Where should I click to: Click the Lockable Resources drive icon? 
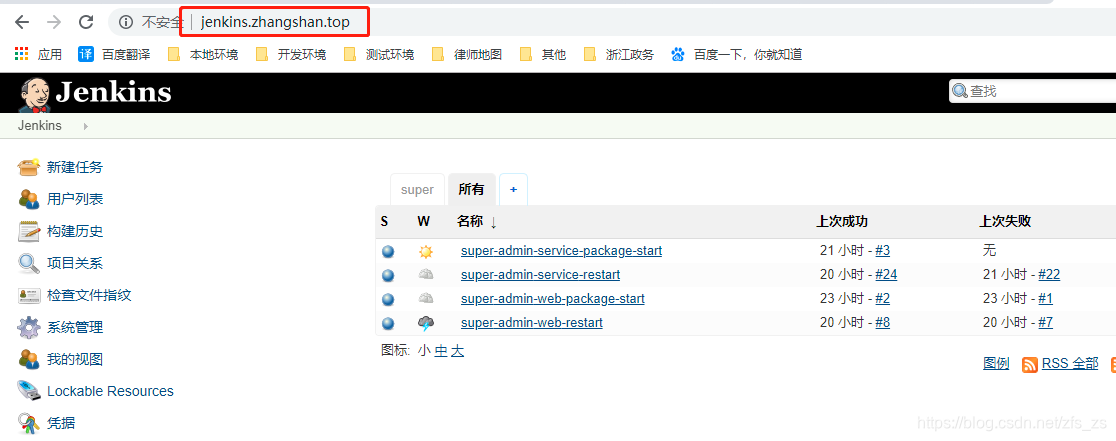pyautogui.click(x=29, y=391)
